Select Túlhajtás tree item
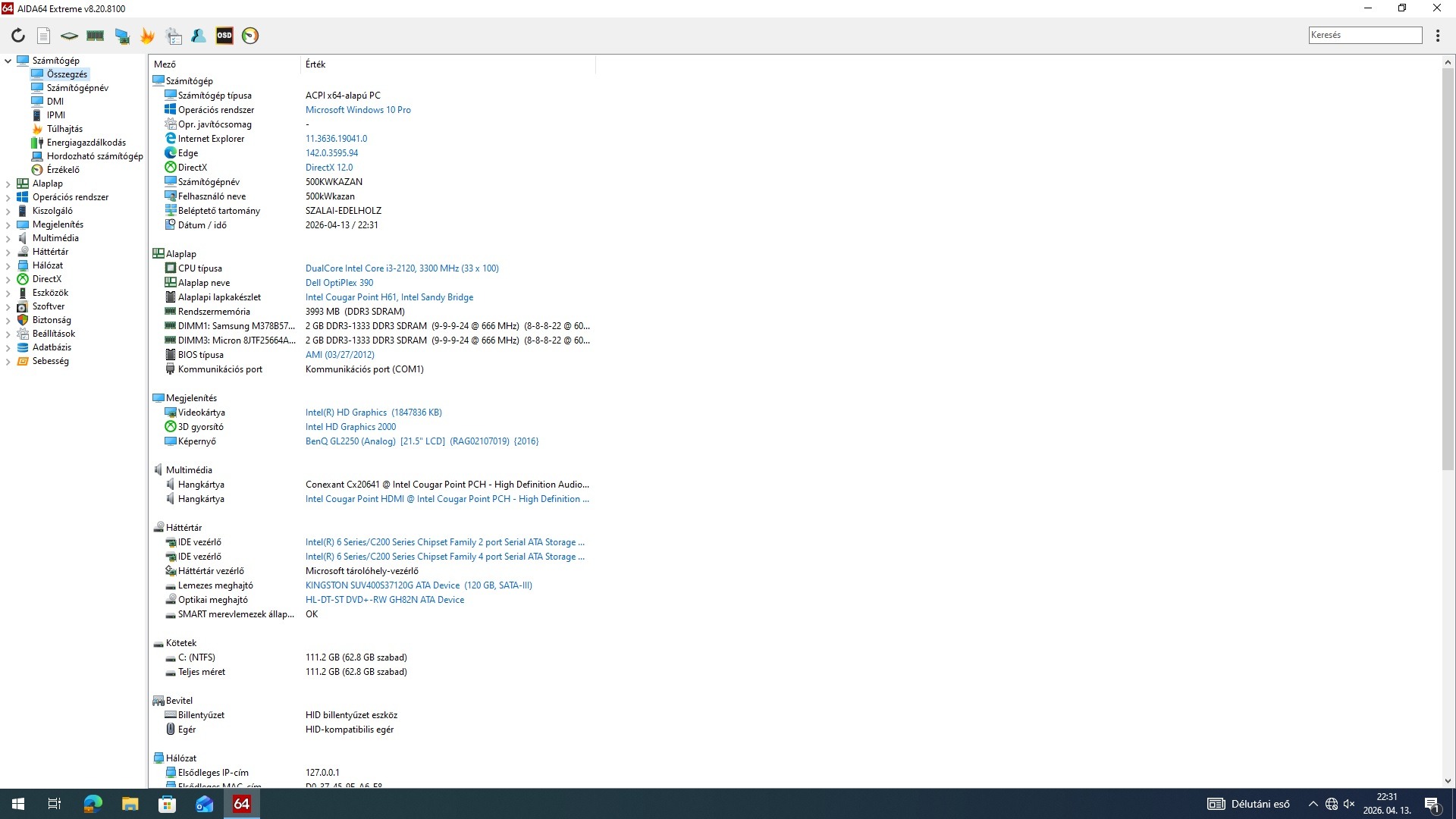The width and height of the screenshot is (1456, 819). point(64,129)
